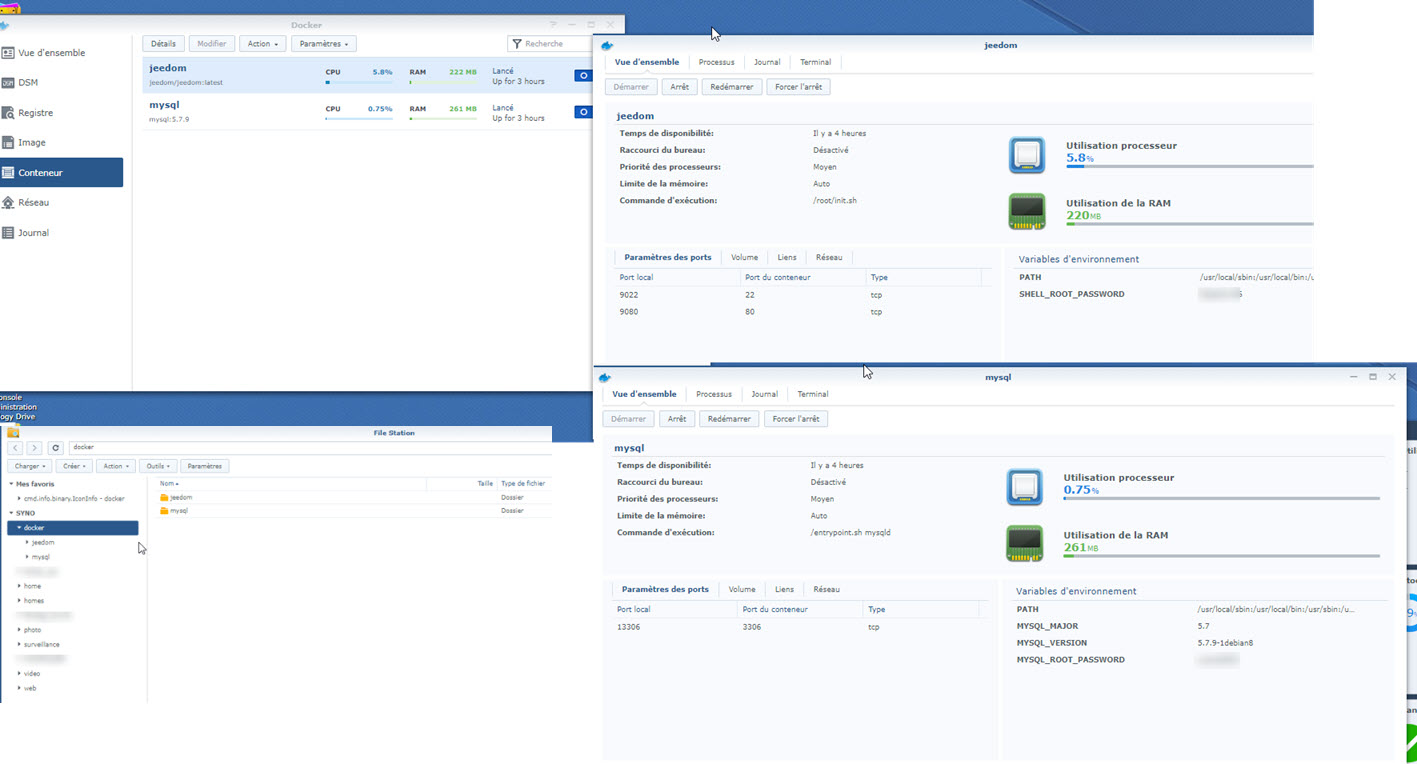
Task: Open Charger dropdown in File Station
Action: 29,466
